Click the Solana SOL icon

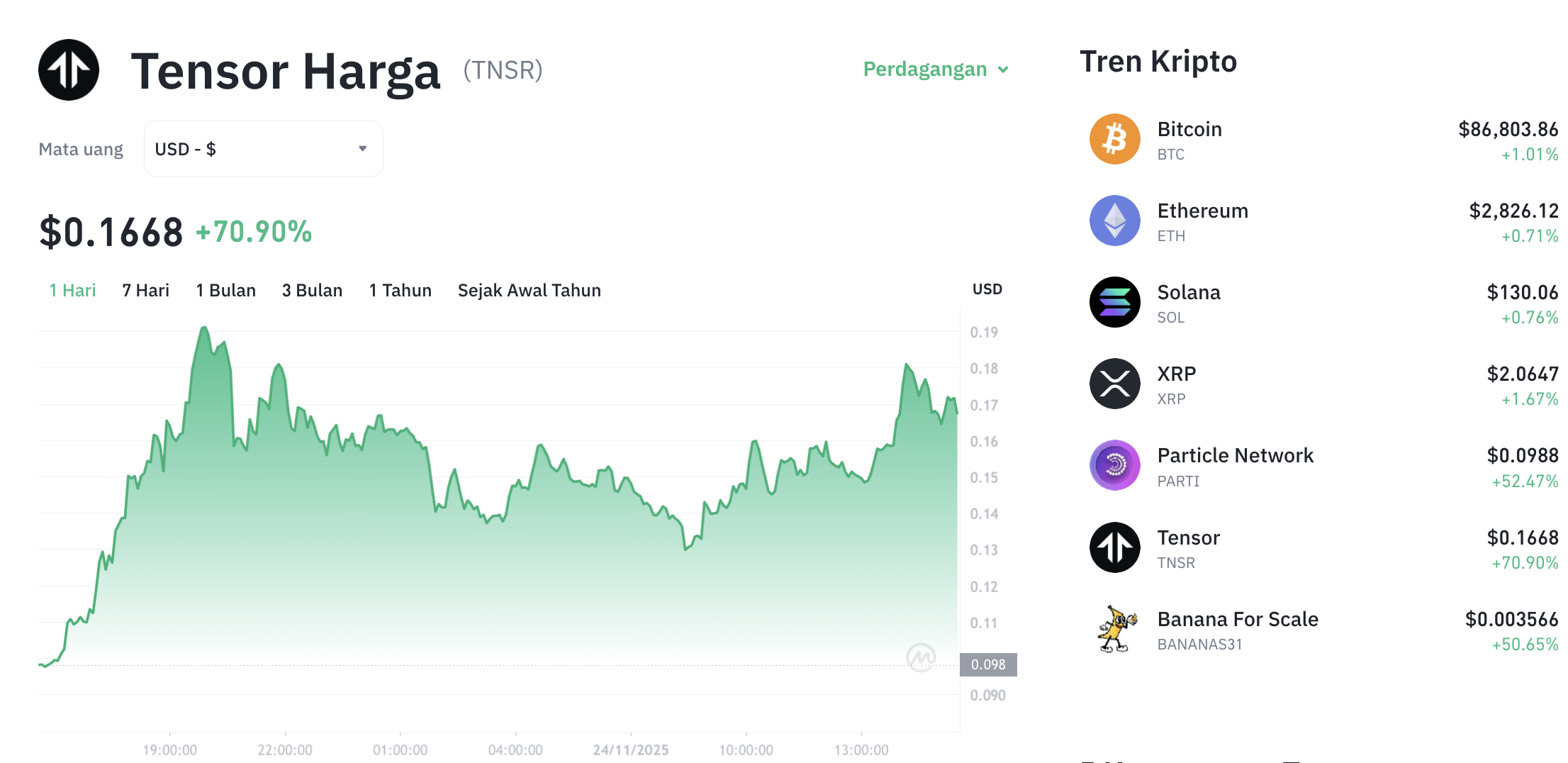point(1114,302)
